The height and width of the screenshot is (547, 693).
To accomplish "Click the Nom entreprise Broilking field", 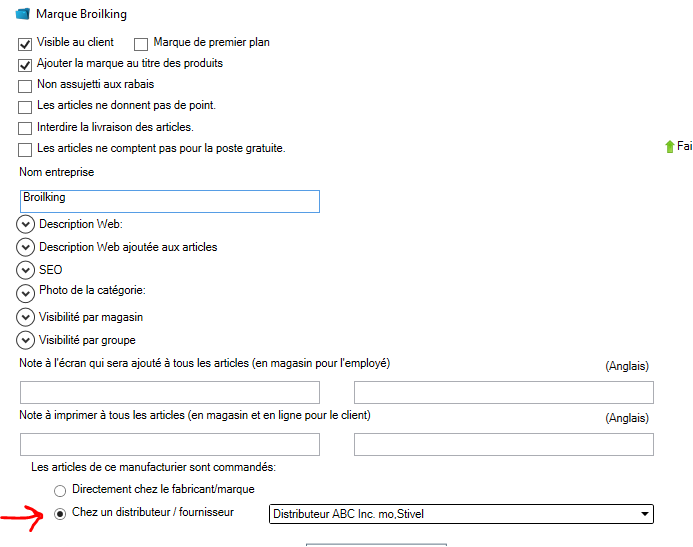I will point(170,201).
